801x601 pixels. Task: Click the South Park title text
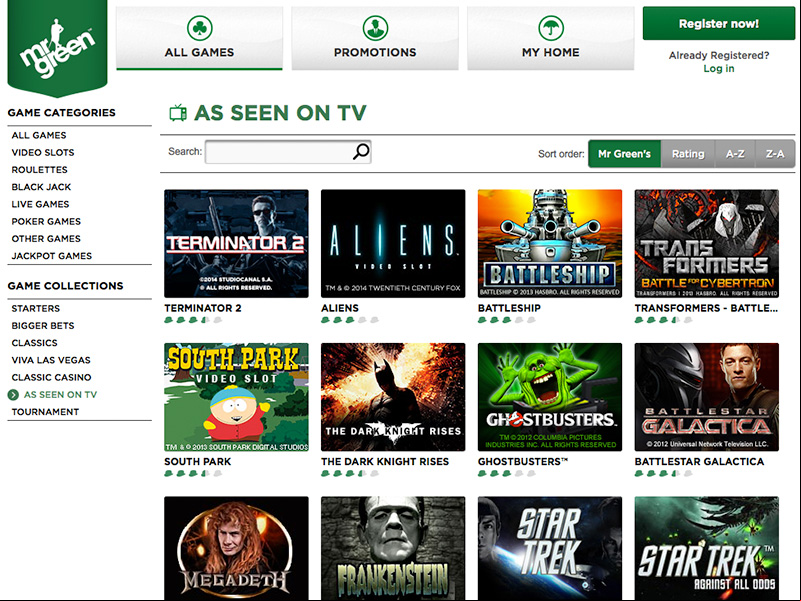coord(198,461)
